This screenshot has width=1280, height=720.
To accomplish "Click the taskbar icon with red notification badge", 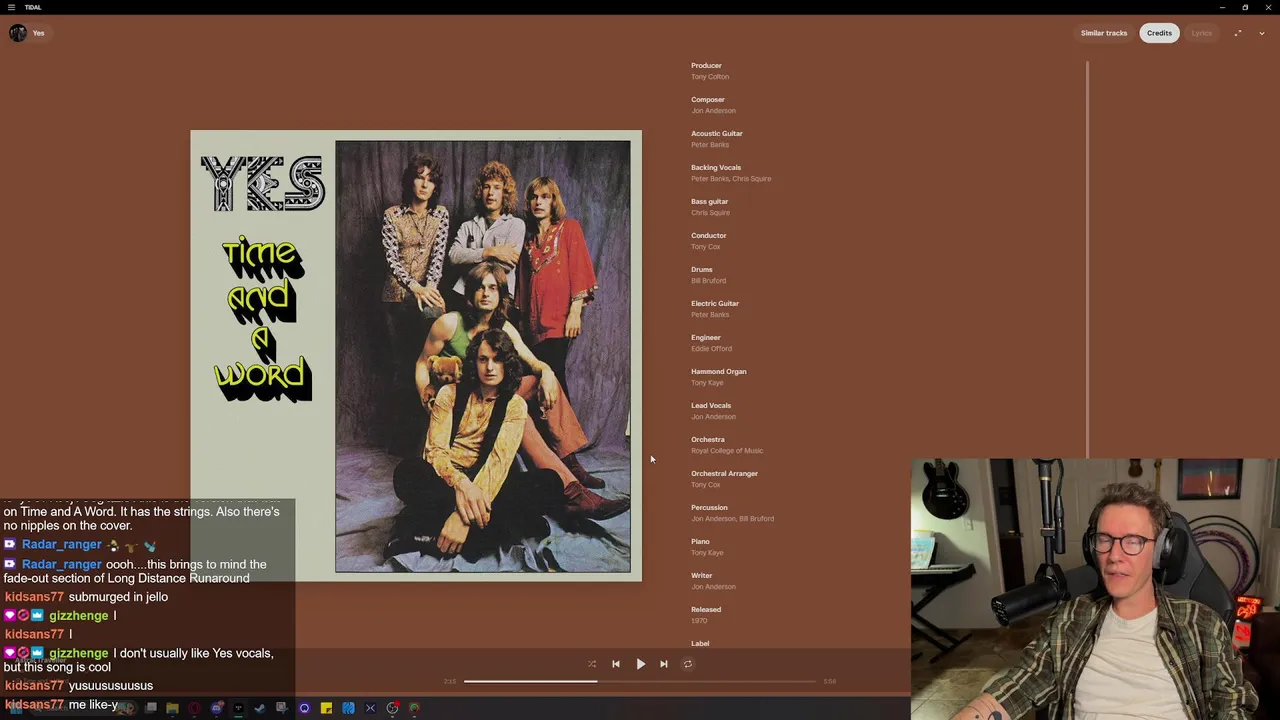I will pyautogui.click(x=392, y=708).
